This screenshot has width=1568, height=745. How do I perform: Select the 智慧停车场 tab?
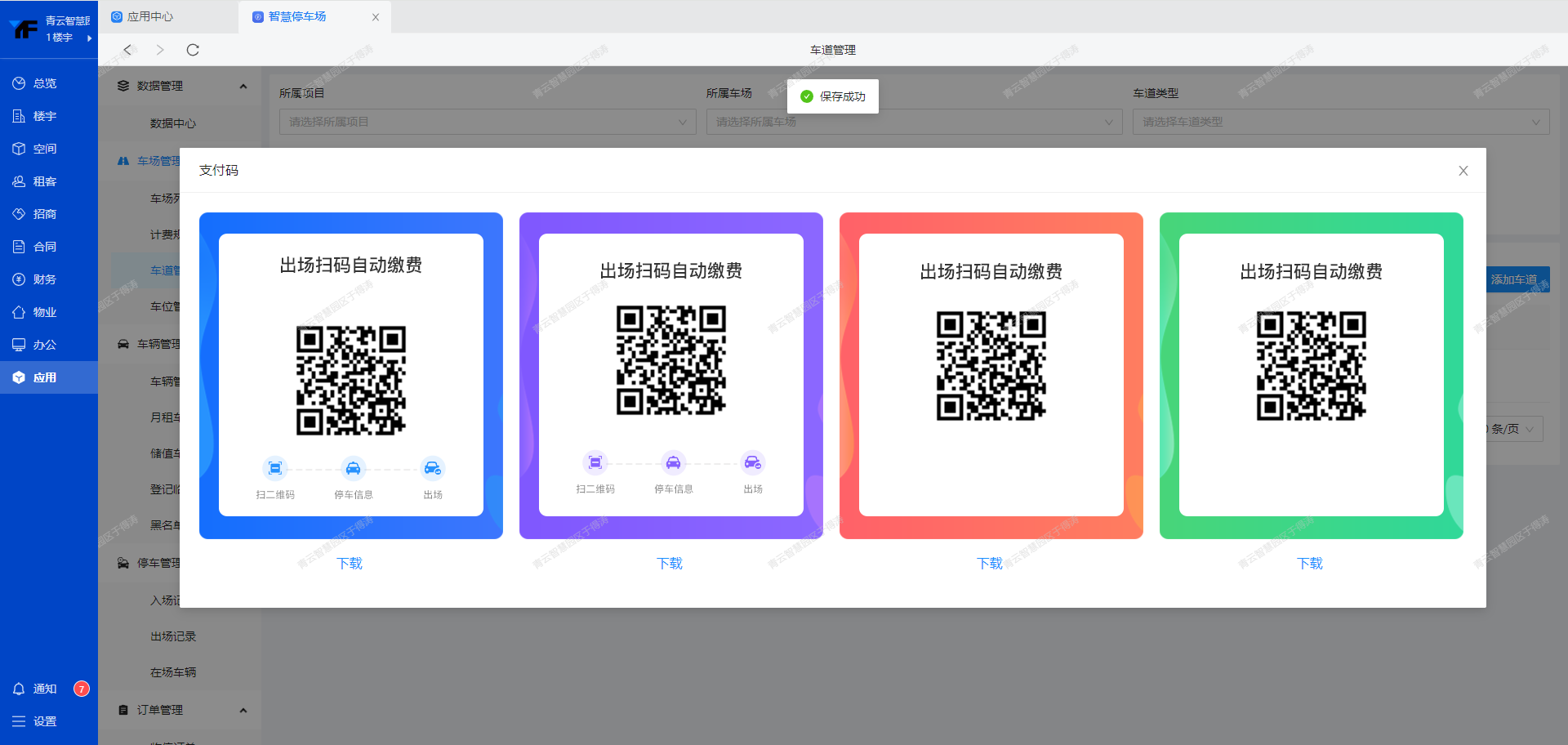point(297,16)
